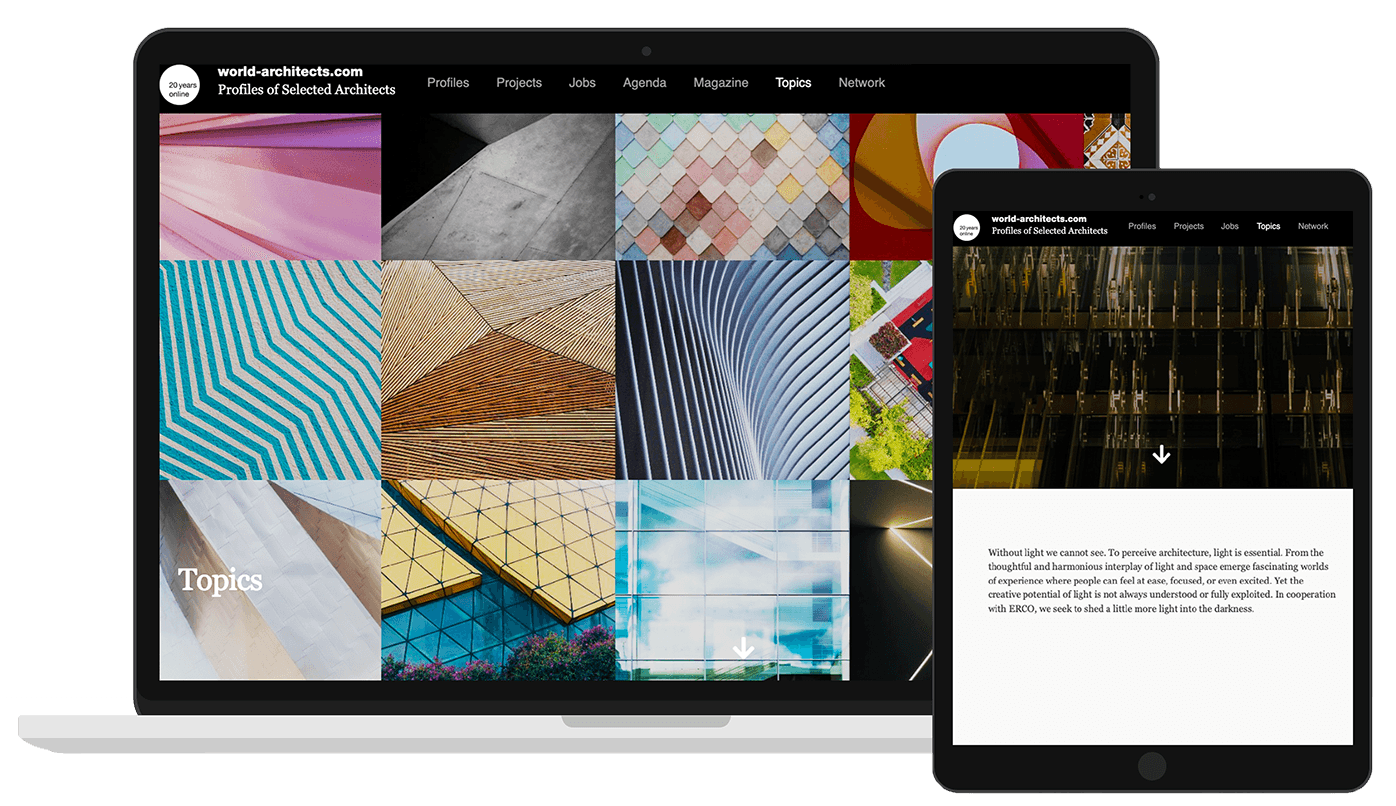
Task: Open the wooden slat pattern thumbnail
Action: [x=498, y=370]
